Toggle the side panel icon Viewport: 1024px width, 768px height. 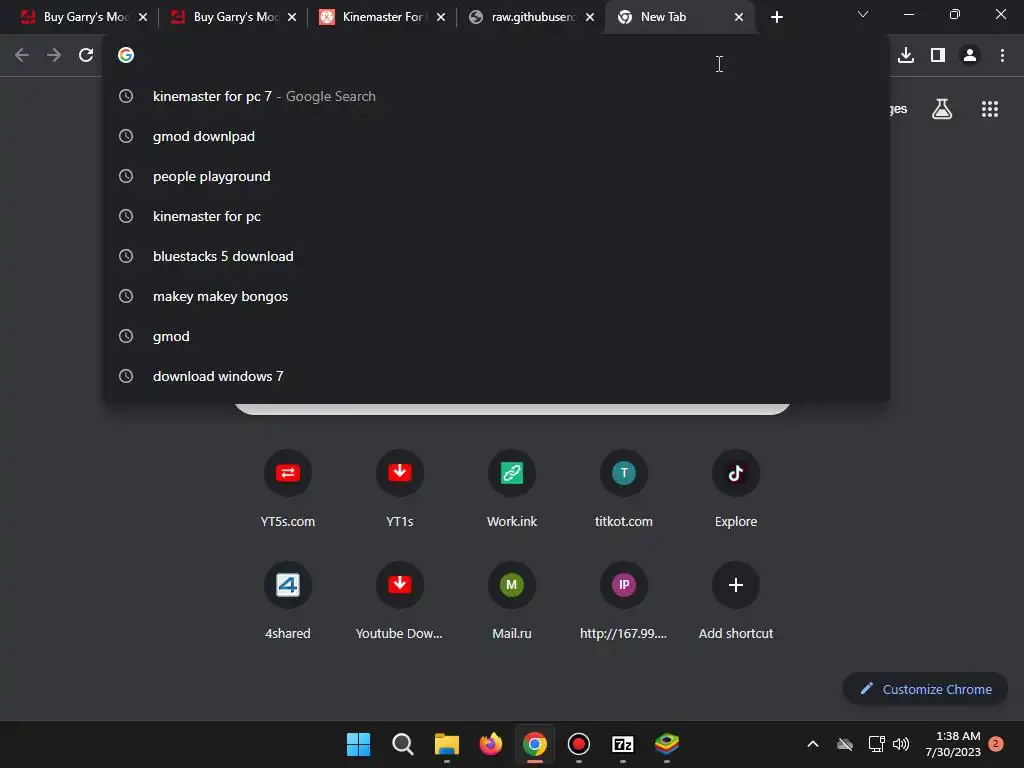point(938,55)
